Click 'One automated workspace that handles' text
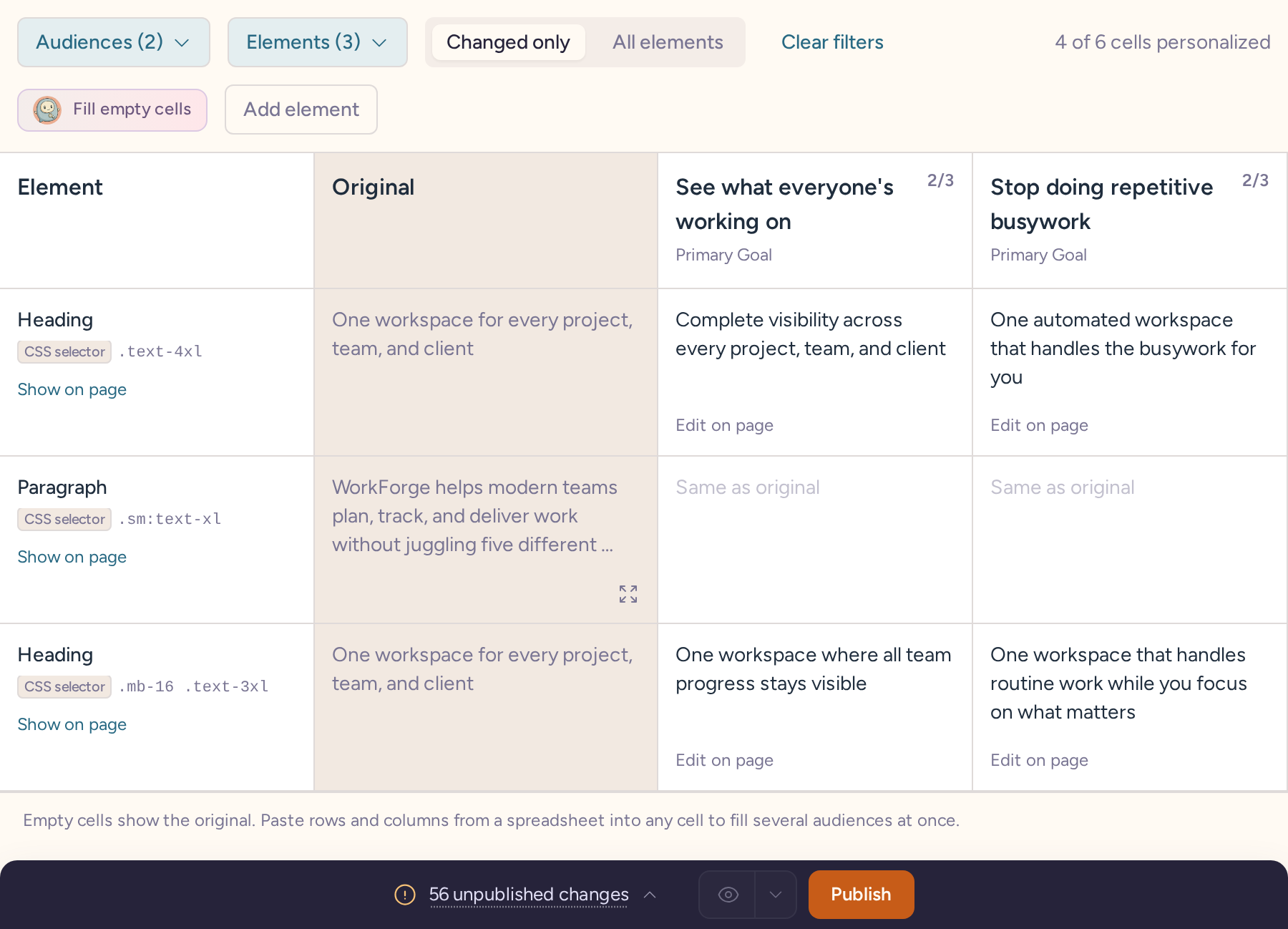Viewport: 1288px width, 929px height. [x=1123, y=349]
